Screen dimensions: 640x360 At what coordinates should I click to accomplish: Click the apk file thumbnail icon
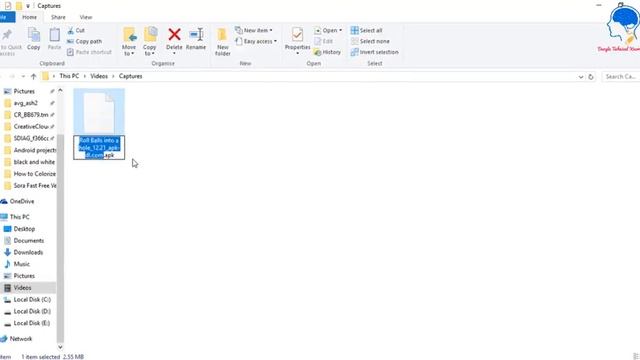click(99, 112)
